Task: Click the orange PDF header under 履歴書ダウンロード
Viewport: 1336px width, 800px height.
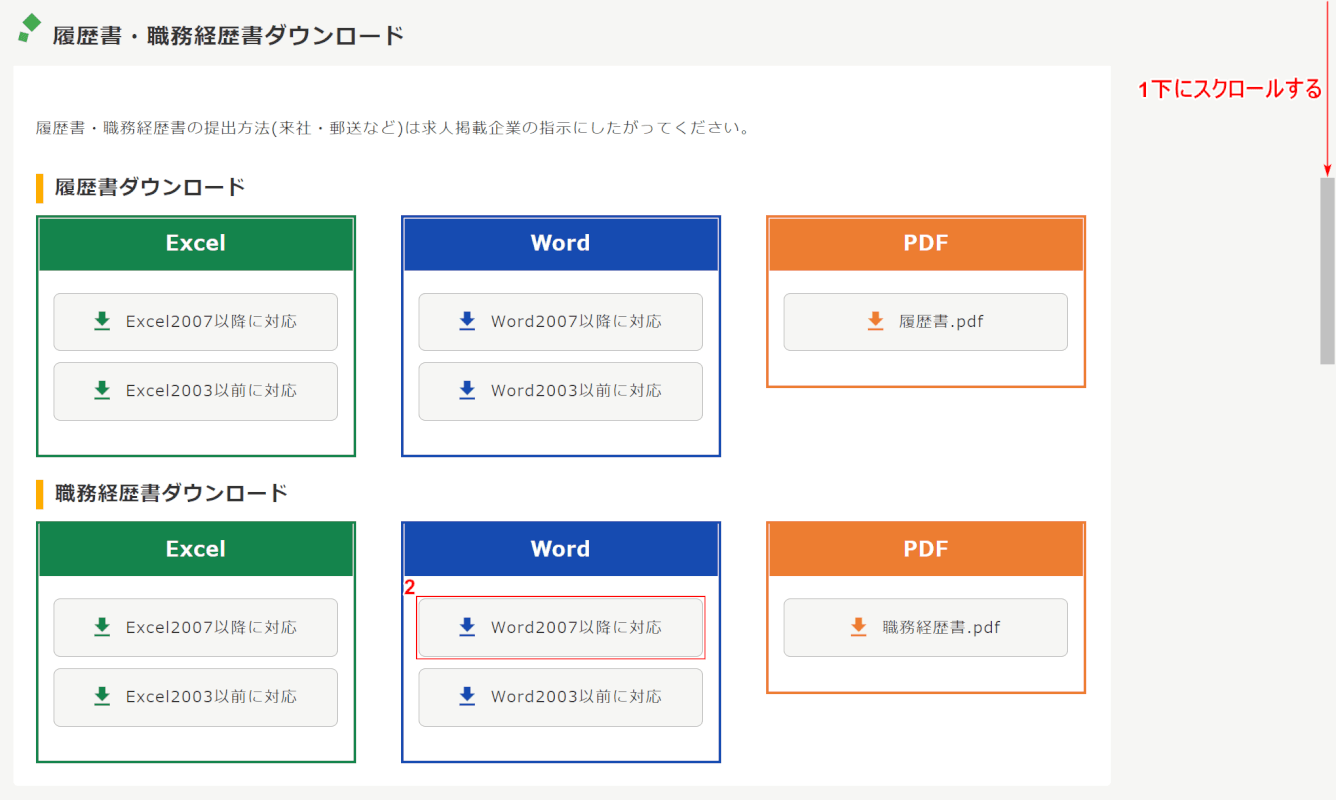Action: point(925,244)
